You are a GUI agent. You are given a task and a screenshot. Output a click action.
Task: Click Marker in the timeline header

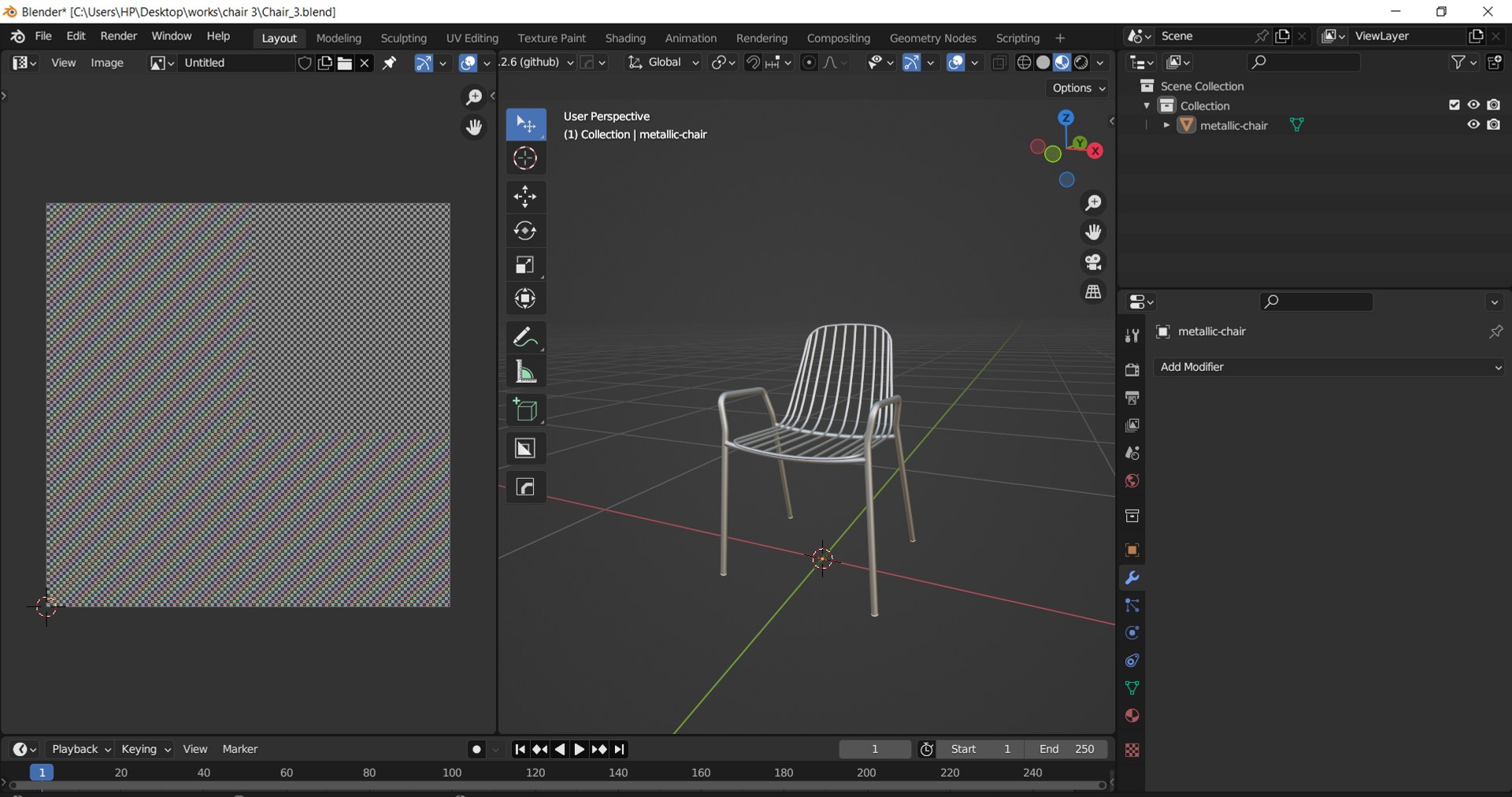click(x=239, y=749)
